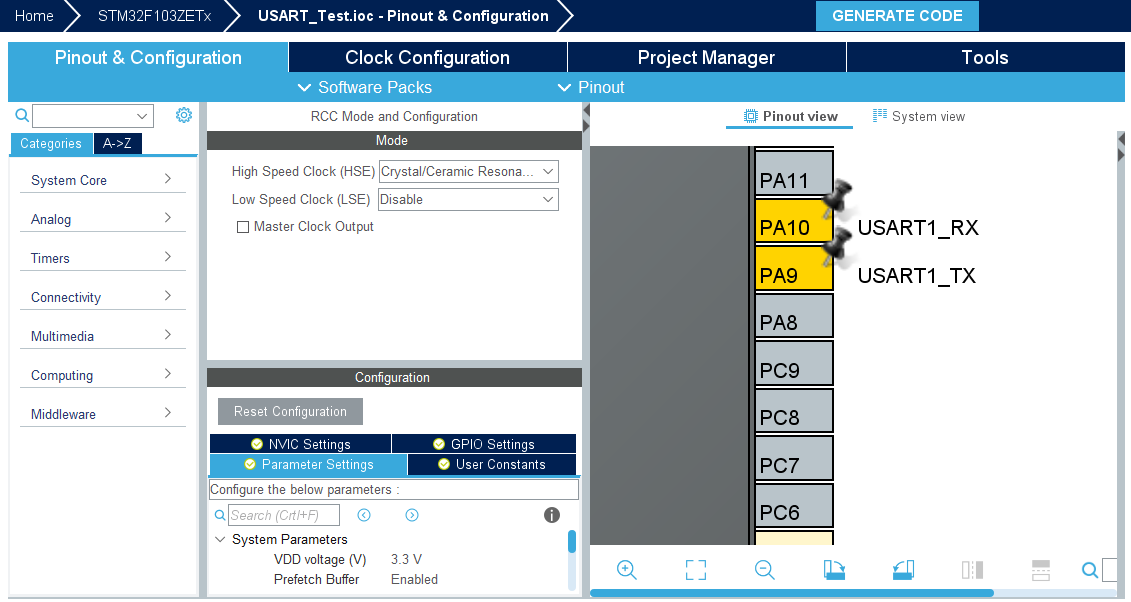Open the Low Speed Clock (LSE) dropdown

coord(468,200)
